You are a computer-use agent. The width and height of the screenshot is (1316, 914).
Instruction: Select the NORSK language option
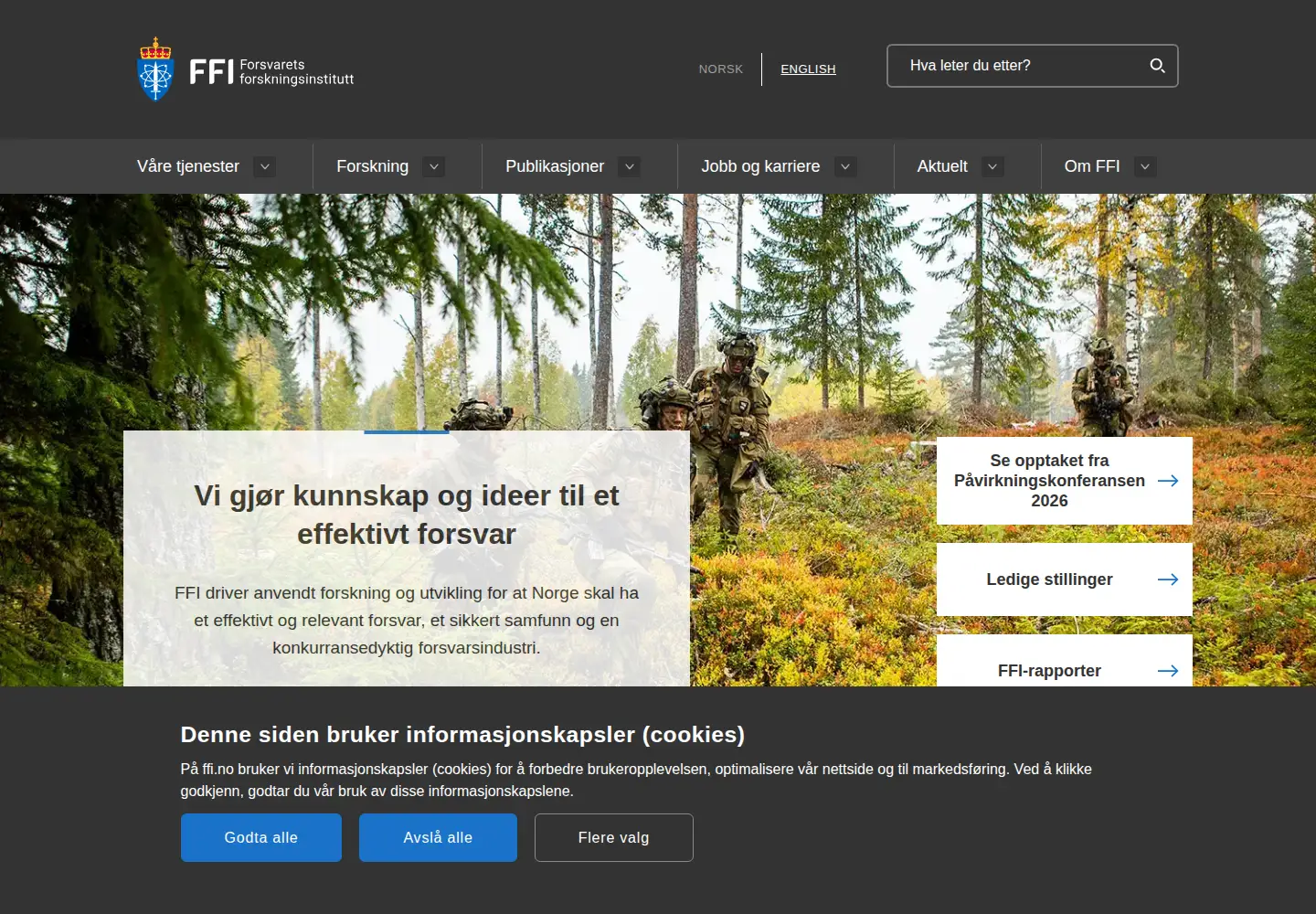pos(721,69)
